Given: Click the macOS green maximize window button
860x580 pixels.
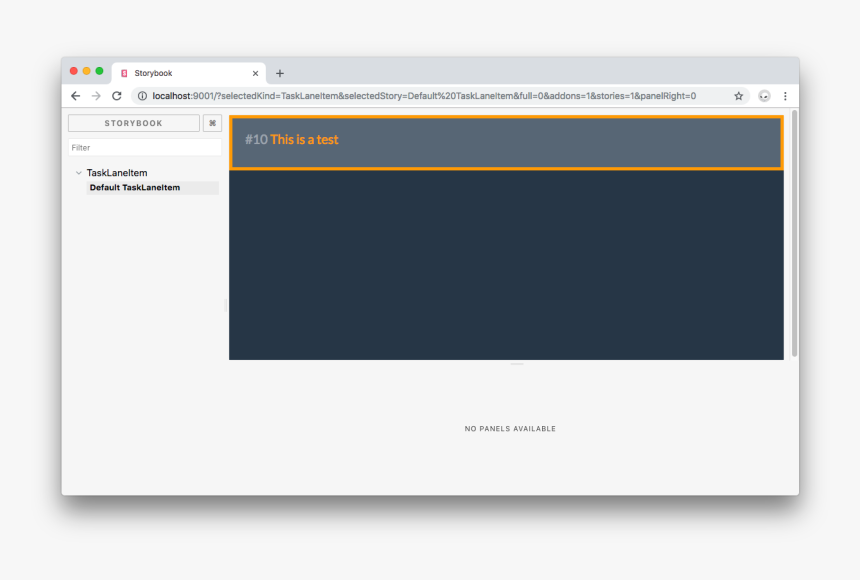Looking at the screenshot, I should [x=99, y=71].
